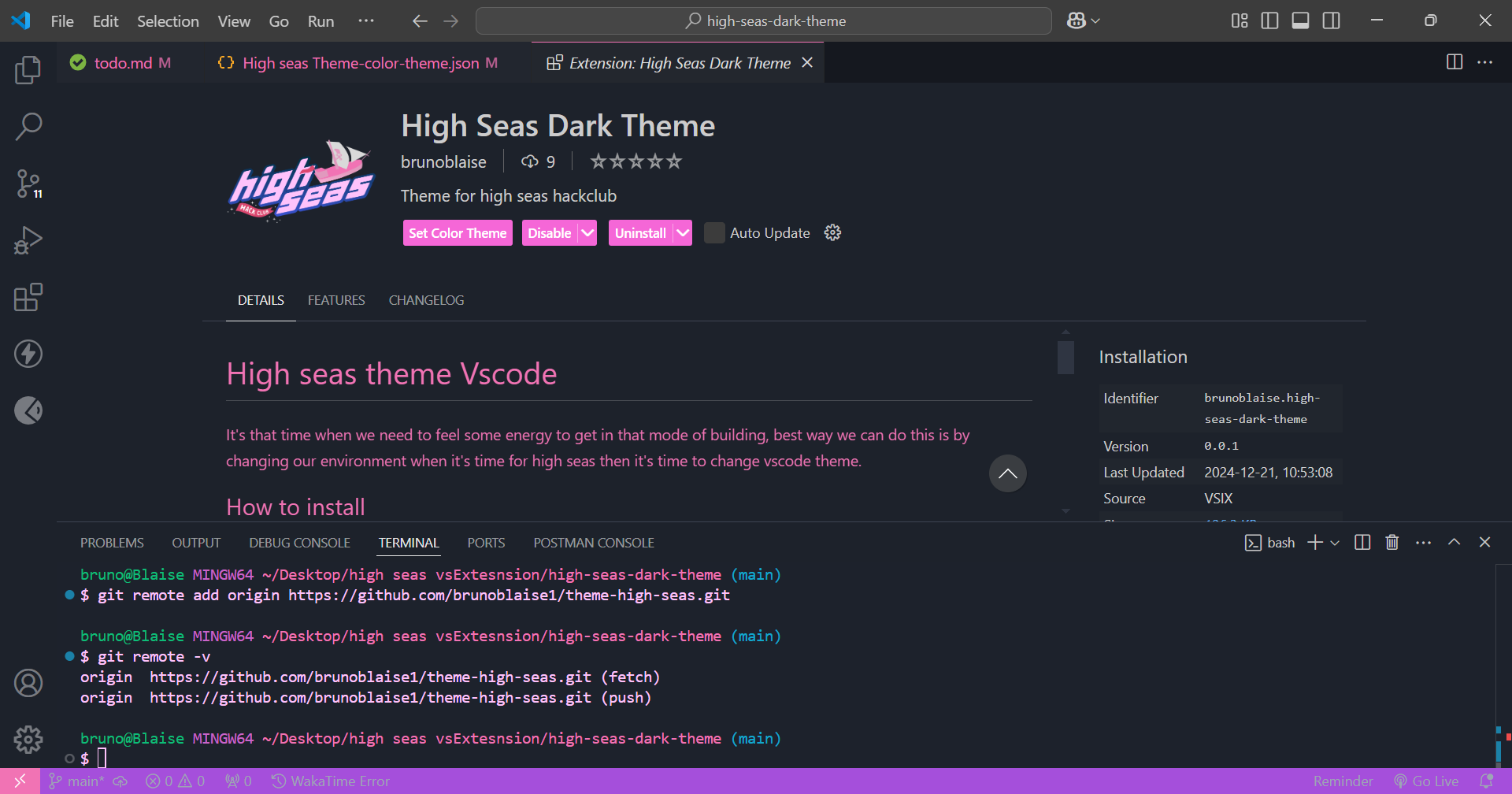Toggle the bottom Panel visibility

pos(1301,21)
